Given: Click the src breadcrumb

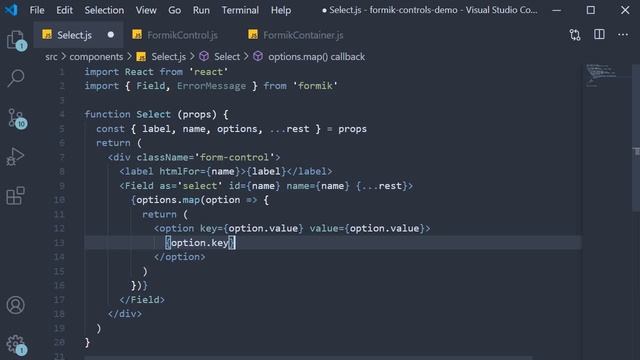Looking at the screenshot, I should coord(51,57).
